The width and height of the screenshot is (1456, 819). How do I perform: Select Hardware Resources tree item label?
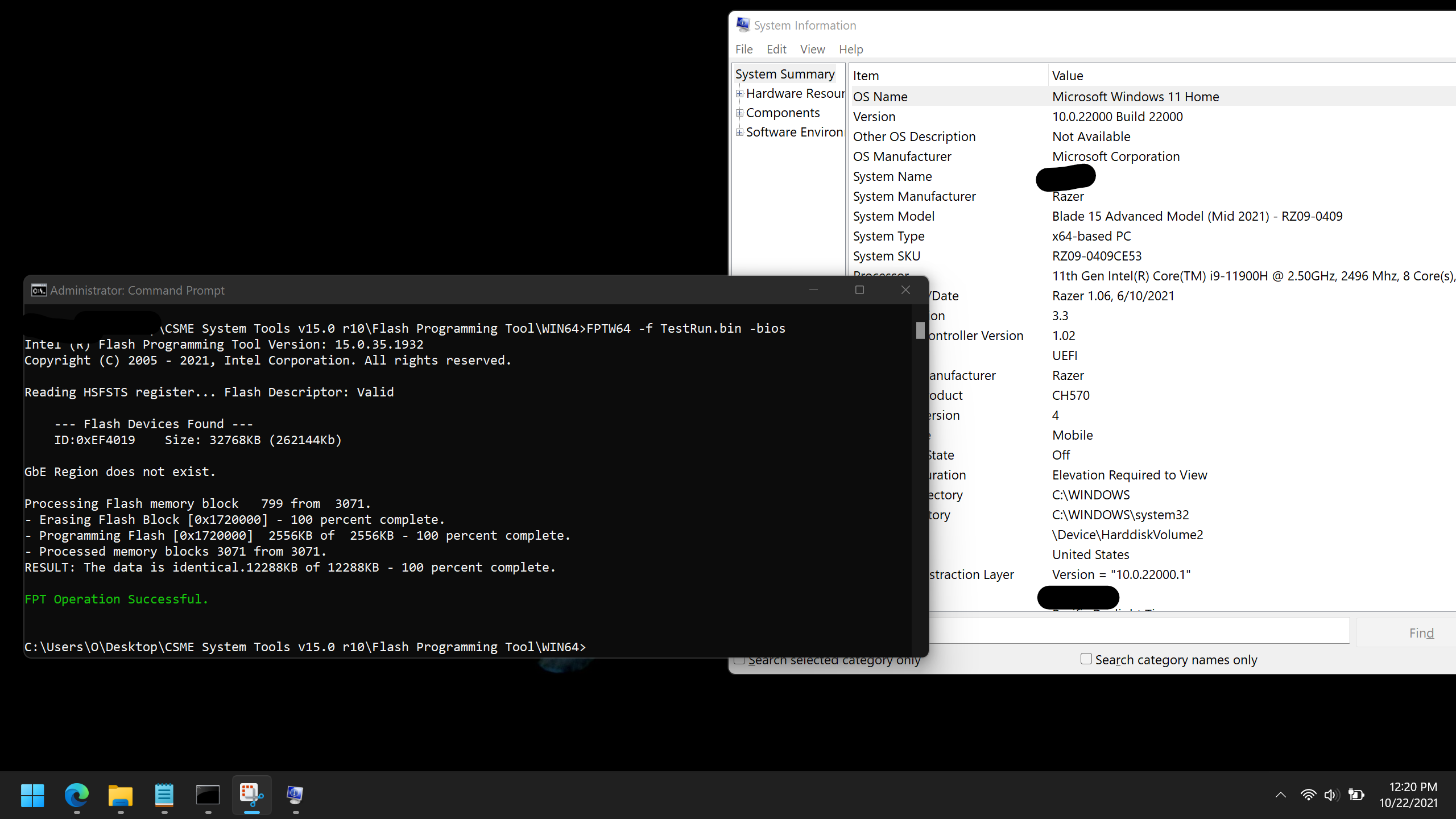tap(795, 93)
